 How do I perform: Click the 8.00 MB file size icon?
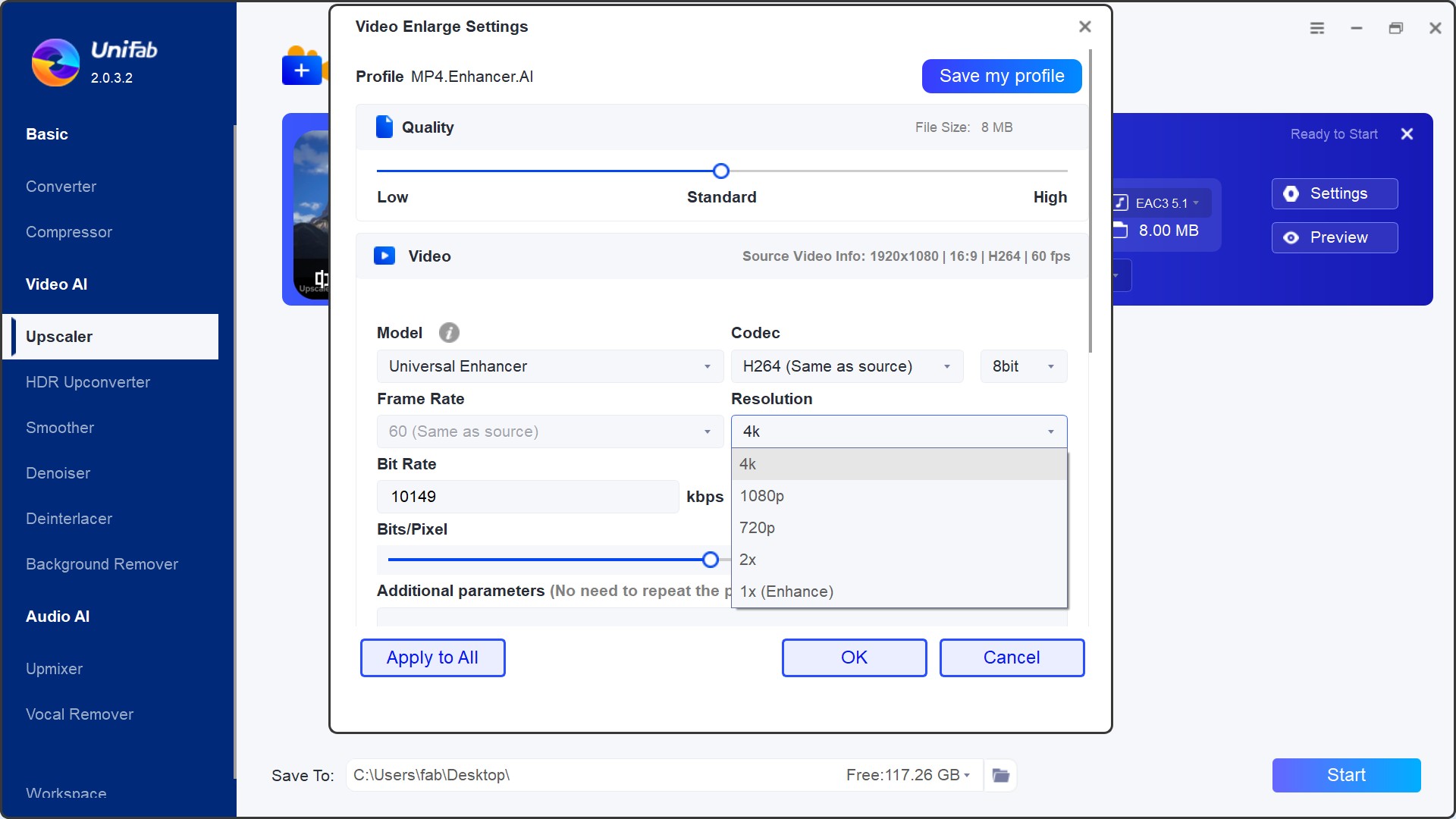[x=1120, y=230]
